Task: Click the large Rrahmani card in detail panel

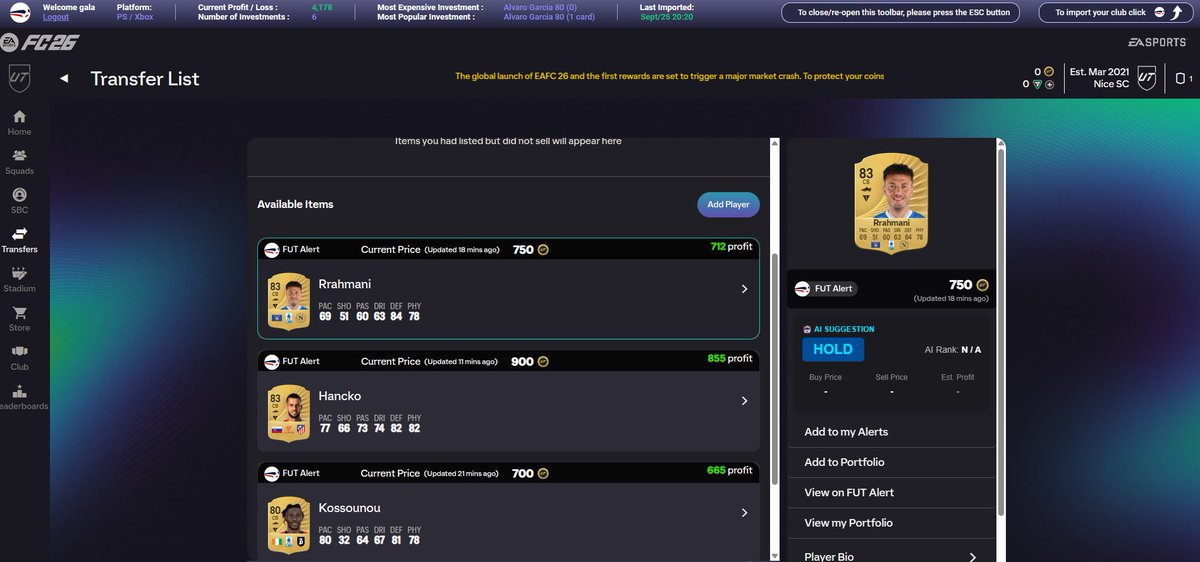Action: [891, 203]
